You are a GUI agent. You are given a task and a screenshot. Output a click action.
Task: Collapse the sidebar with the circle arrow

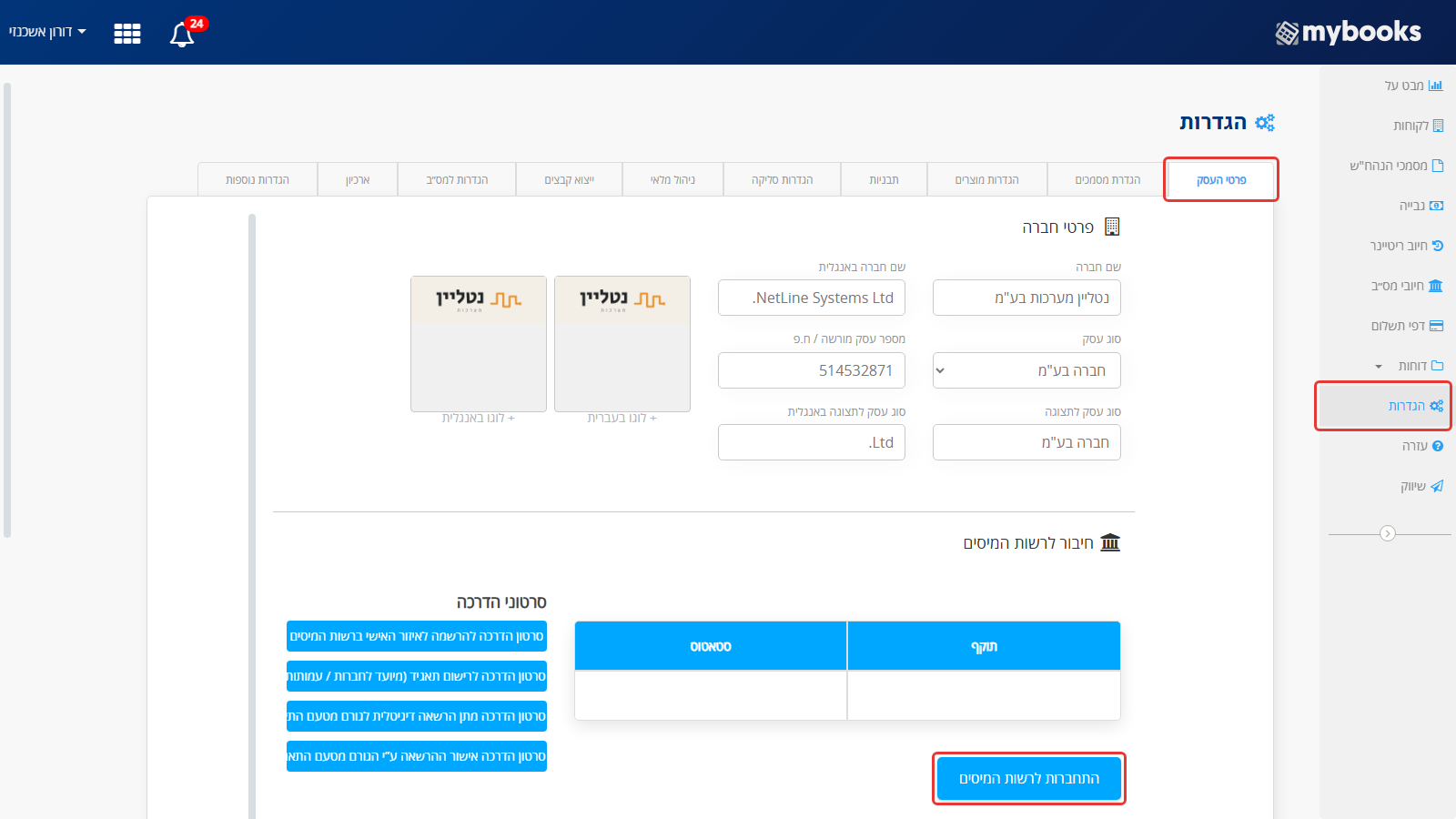coord(1388,533)
